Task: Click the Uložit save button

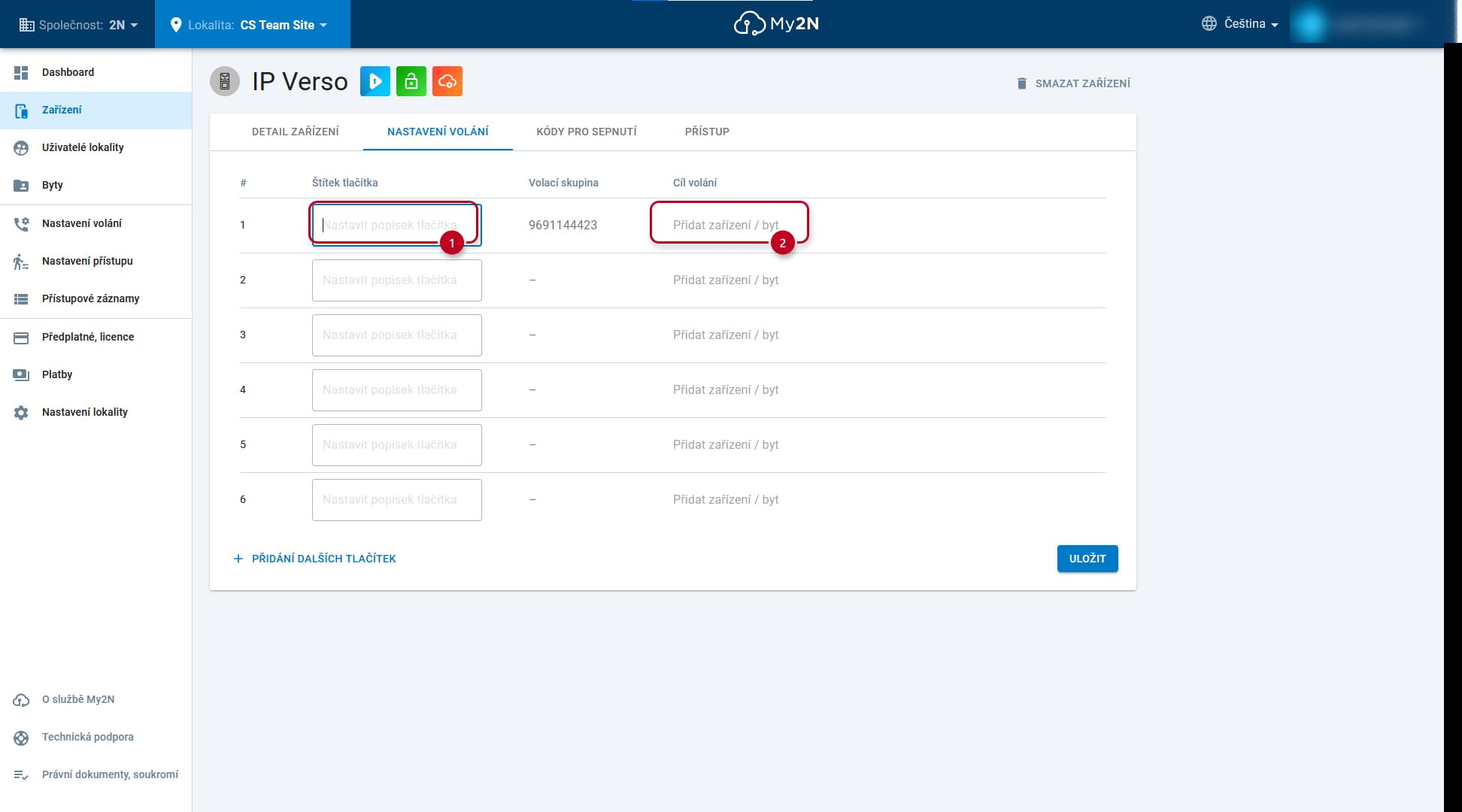Action: (x=1087, y=559)
